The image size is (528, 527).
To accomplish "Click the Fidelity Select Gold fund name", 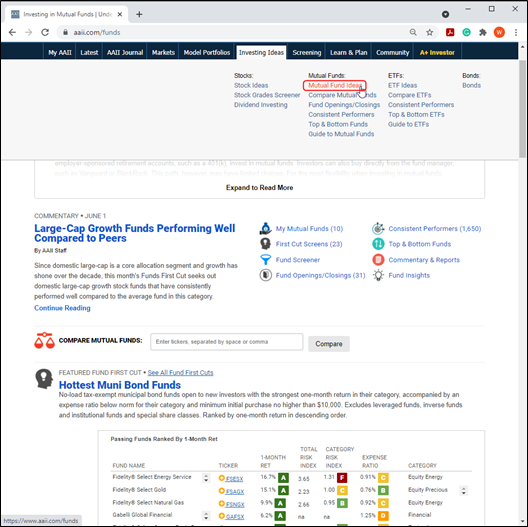I will [x=139, y=490].
